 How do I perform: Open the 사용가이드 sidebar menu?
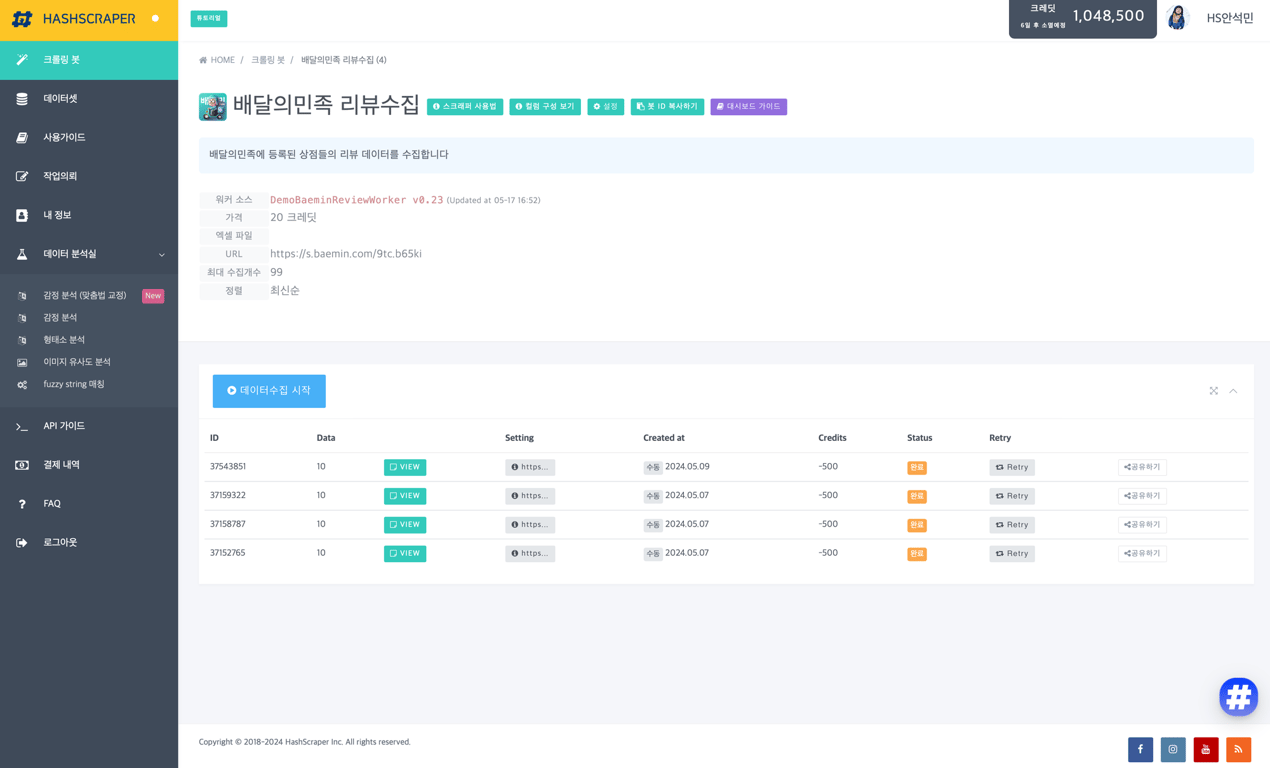click(x=89, y=138)
